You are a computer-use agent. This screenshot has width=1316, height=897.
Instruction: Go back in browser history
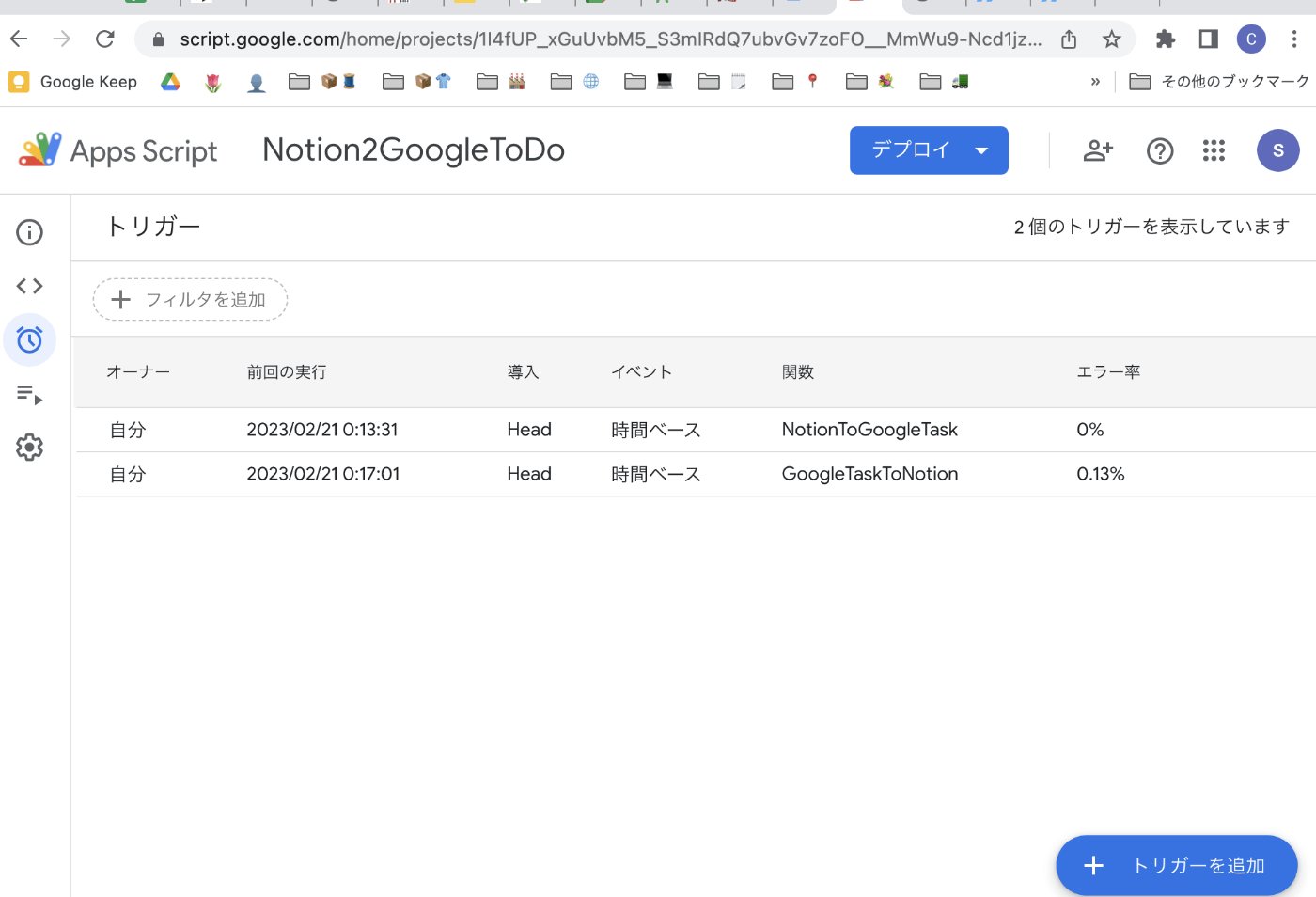(x=19, y=39)
